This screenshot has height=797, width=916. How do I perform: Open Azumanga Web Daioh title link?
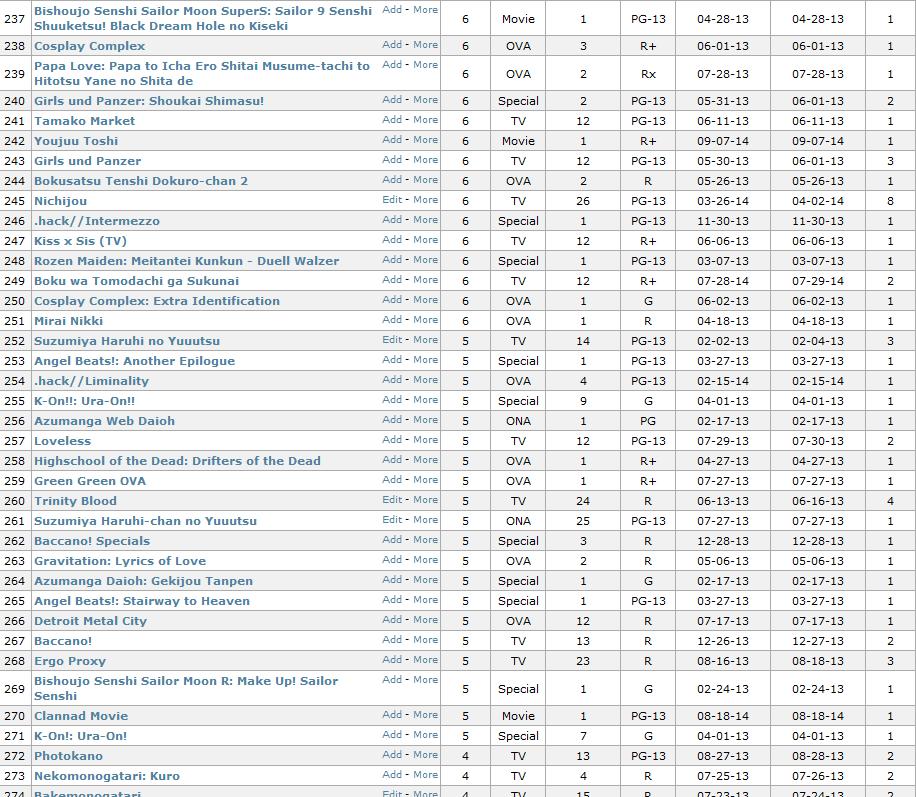coord(104,421)
